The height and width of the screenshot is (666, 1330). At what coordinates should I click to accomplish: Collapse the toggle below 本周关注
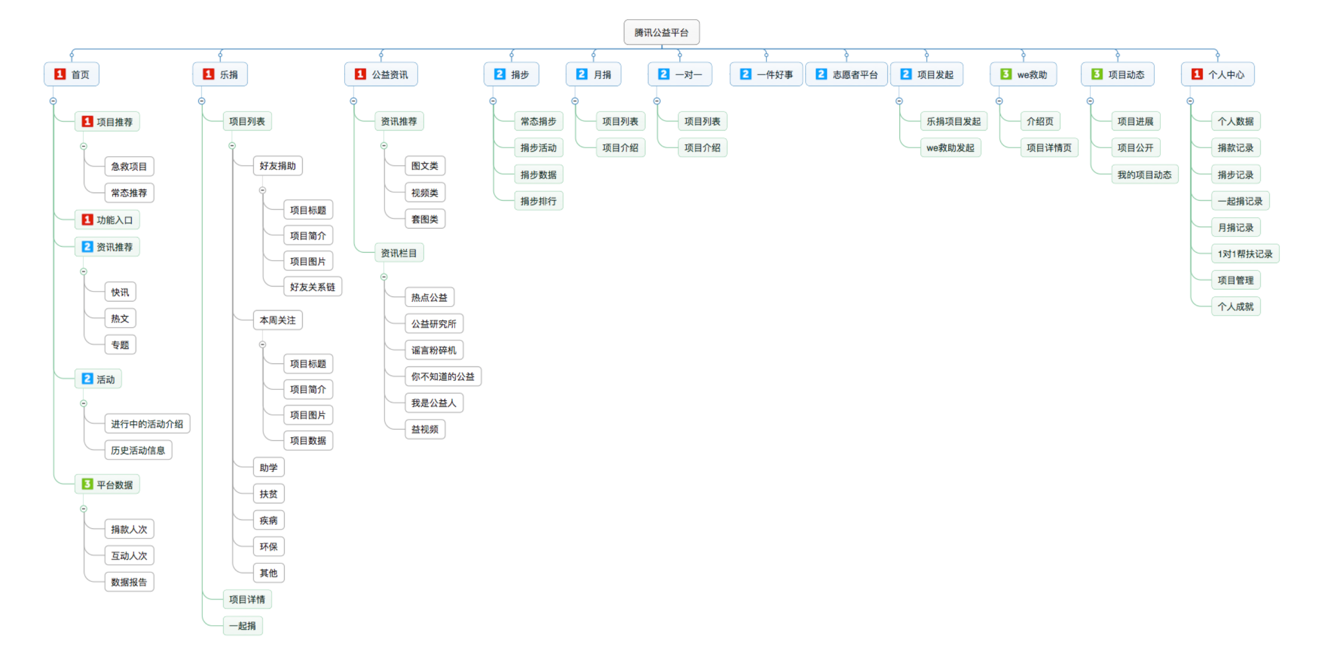263,344
